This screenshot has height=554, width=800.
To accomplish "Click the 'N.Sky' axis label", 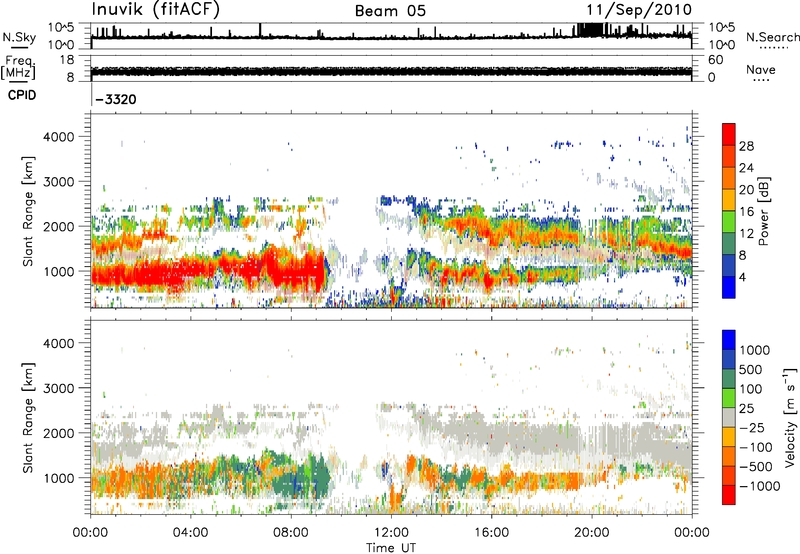I will [19, 37].
